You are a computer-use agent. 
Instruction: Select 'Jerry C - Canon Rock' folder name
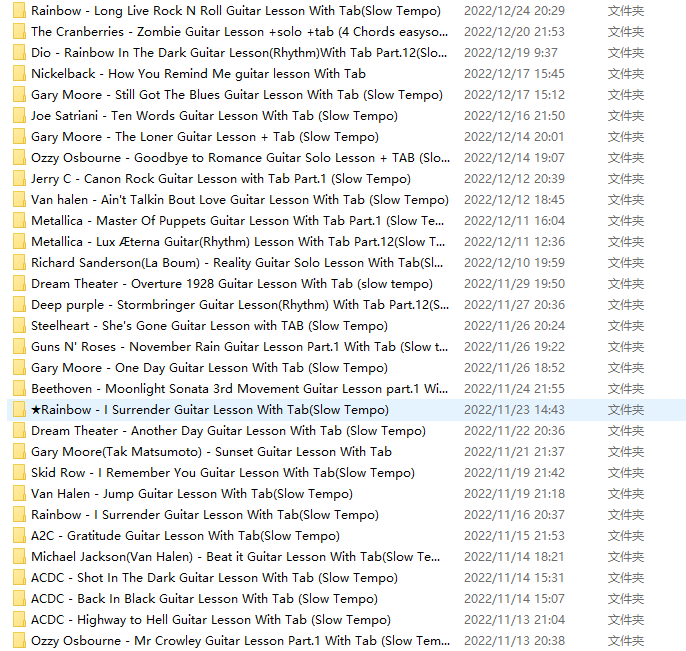point(221,178)
